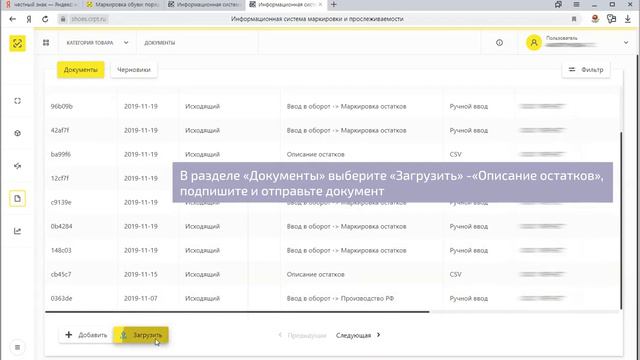Click 'Ввод в оборот -> Производство РФ'
This screenshot has height=360, width=640.
[340, 298]
